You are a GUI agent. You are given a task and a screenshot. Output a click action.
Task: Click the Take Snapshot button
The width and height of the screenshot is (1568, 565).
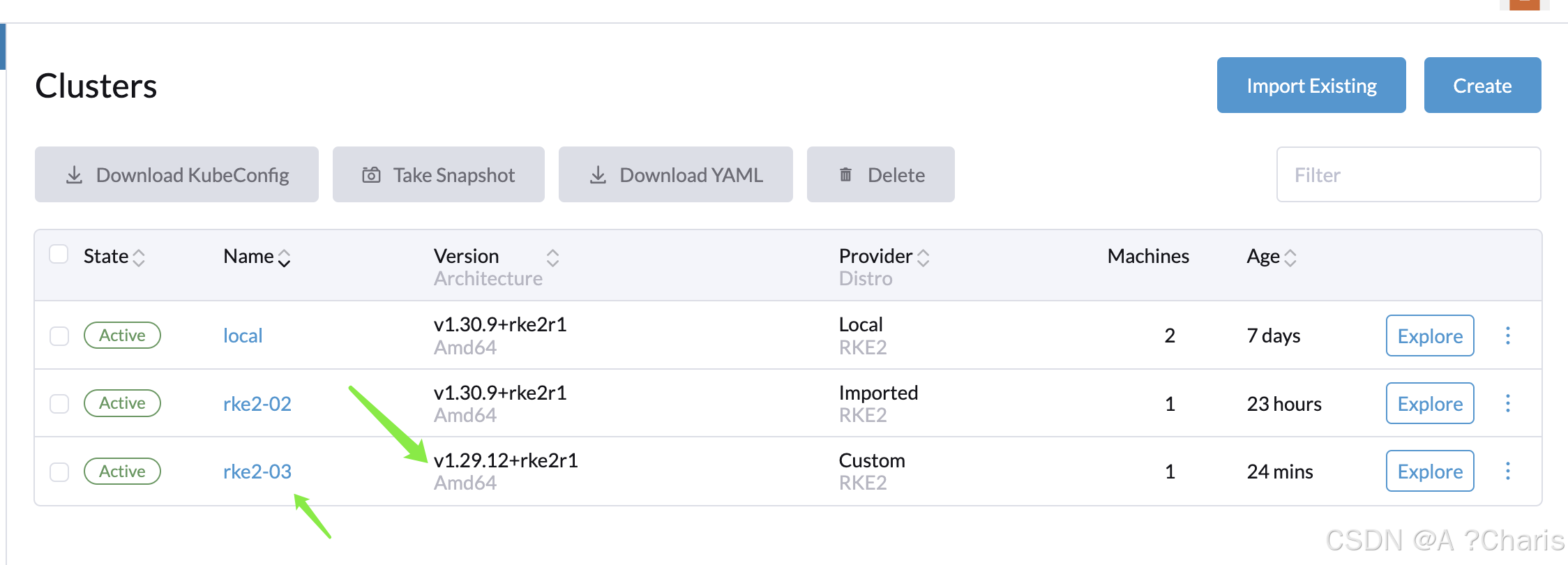(438, 174)
